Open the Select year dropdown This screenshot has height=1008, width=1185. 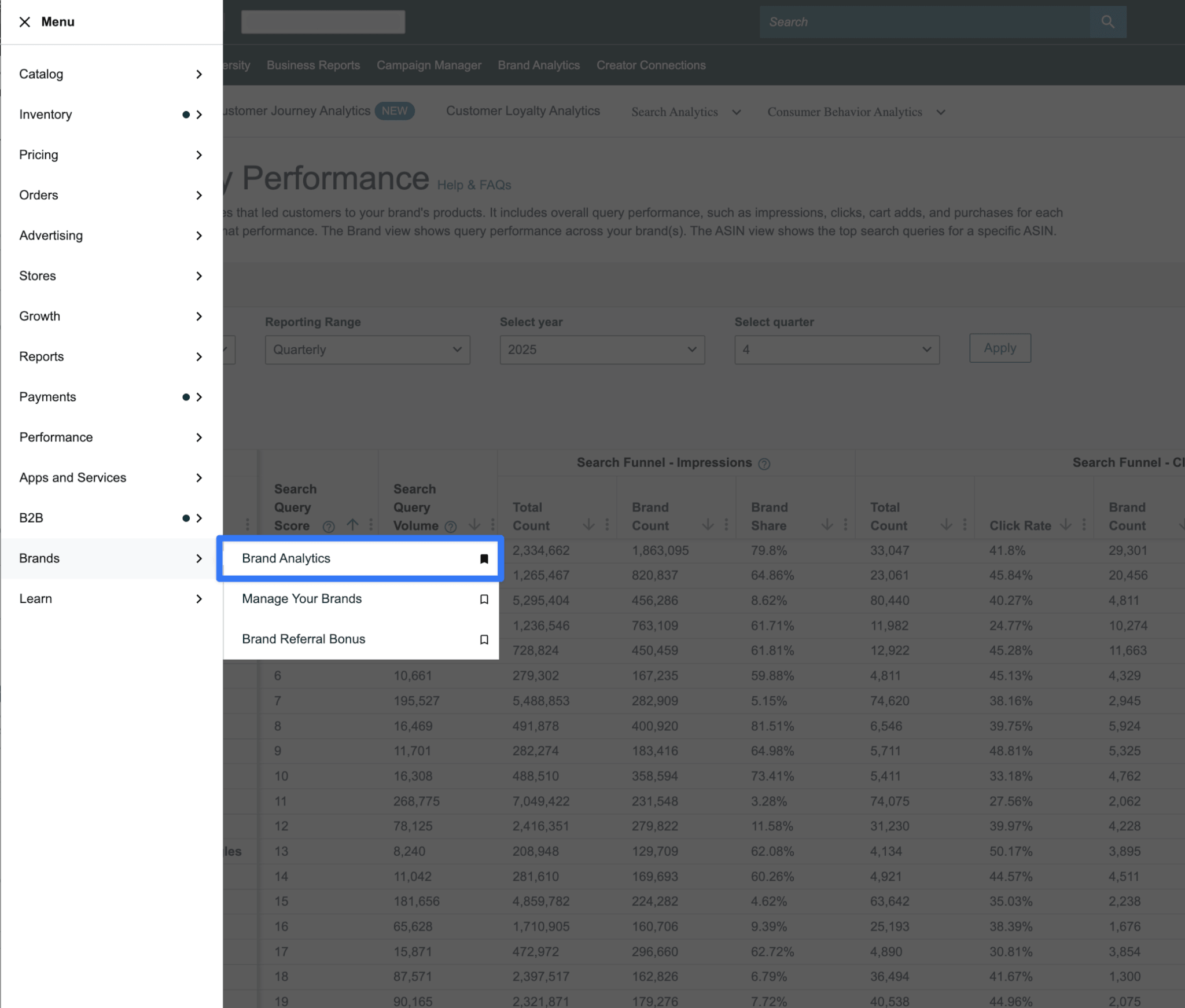[x=602, y=350]
